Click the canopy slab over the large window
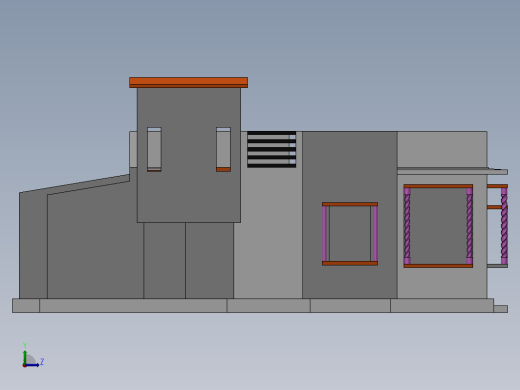The height and width of the screenshot is (390, 520). [452, 171]
